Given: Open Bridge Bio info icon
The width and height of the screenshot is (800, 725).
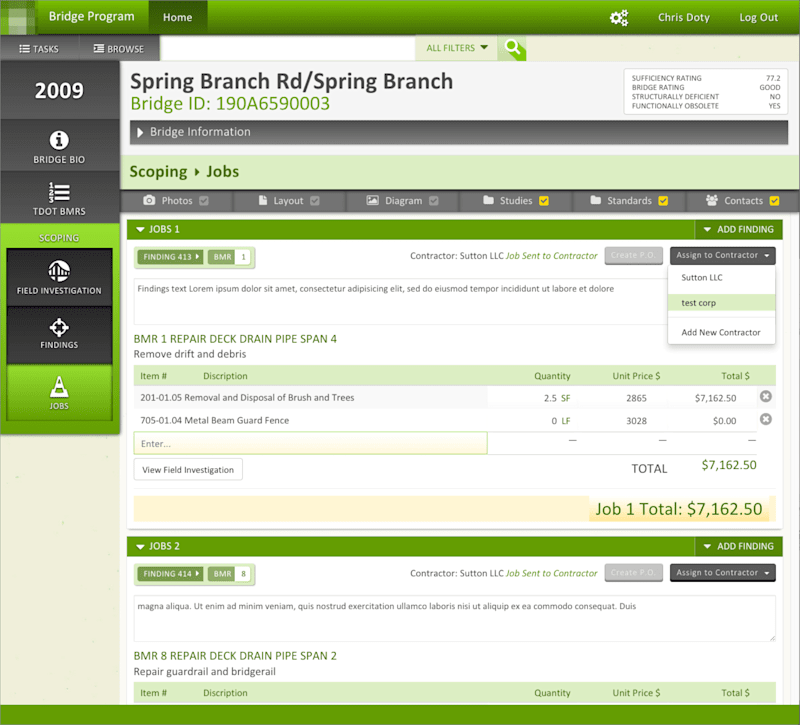Looking at the screenshot, I should tap(59, 140).
